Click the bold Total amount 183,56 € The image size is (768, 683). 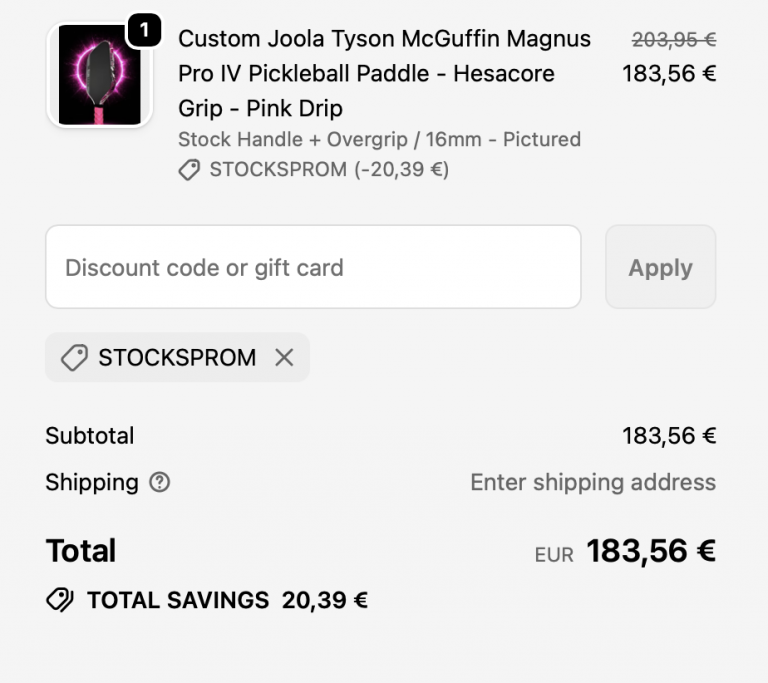tap(650, 551)
